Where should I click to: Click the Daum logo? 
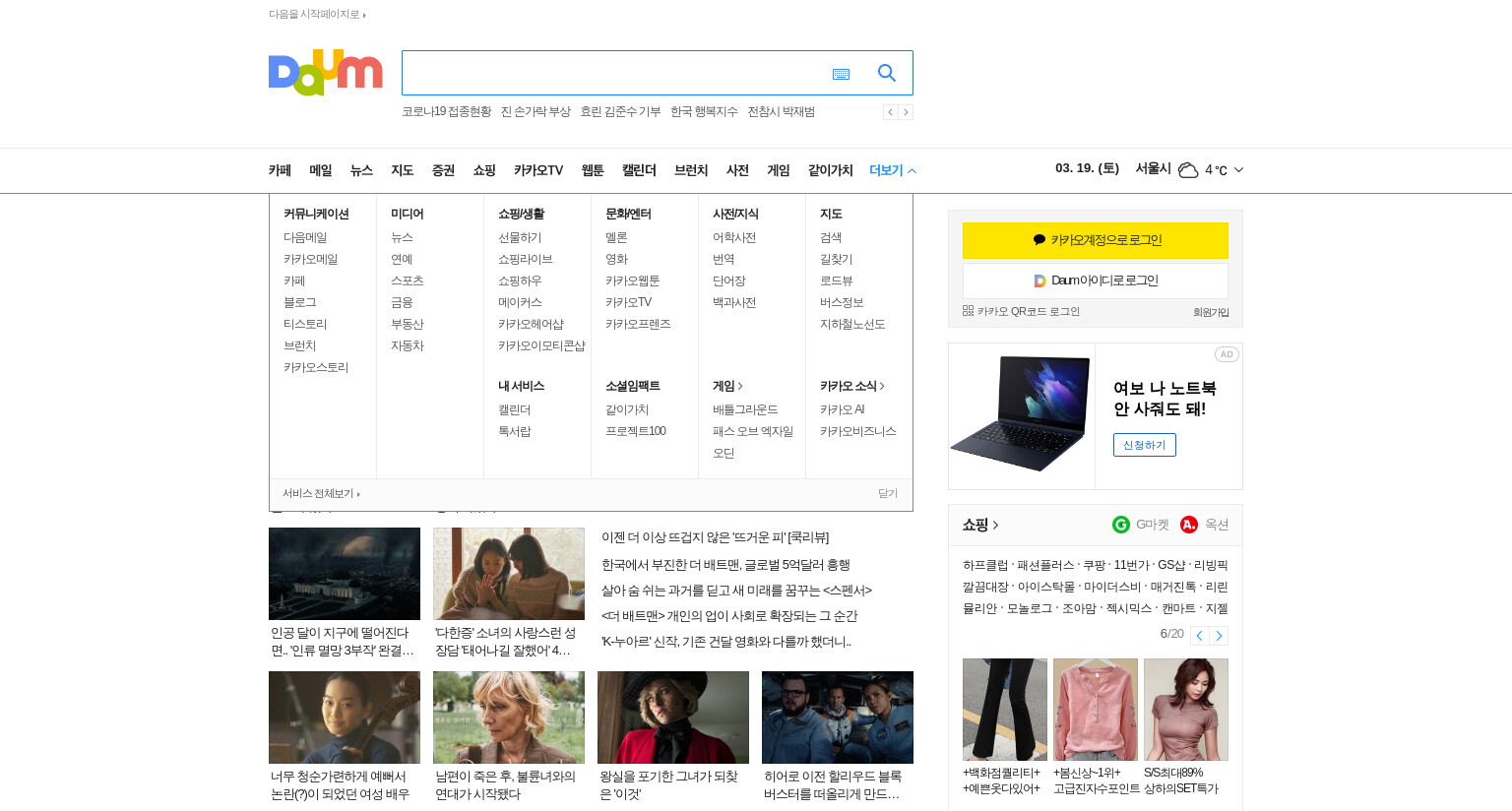point(325,73)
